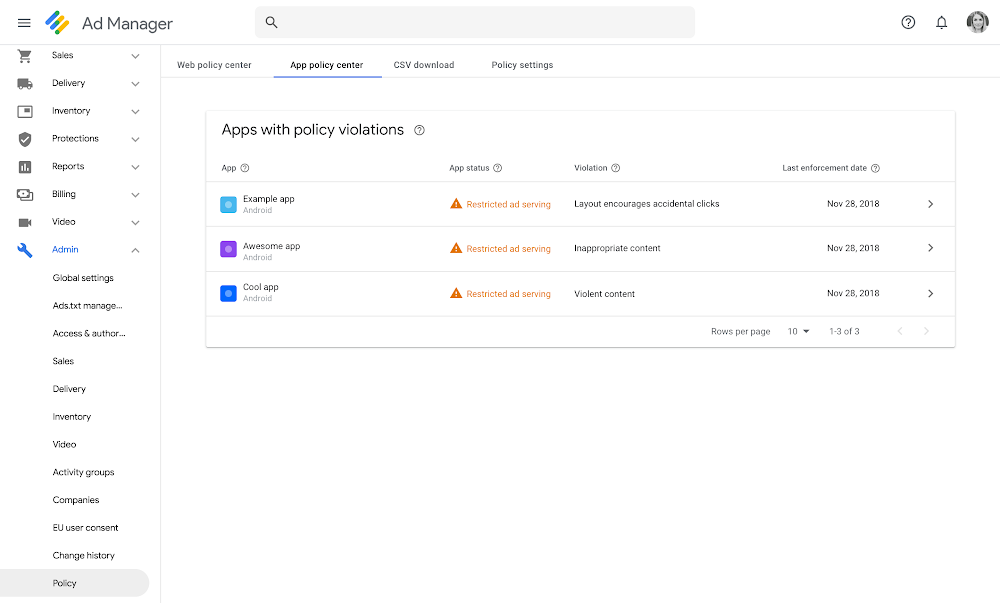This screenshot has height=603, width=1000.
Task: Collapse the Admin section in sidebar
Action: [x=135, y=250]
